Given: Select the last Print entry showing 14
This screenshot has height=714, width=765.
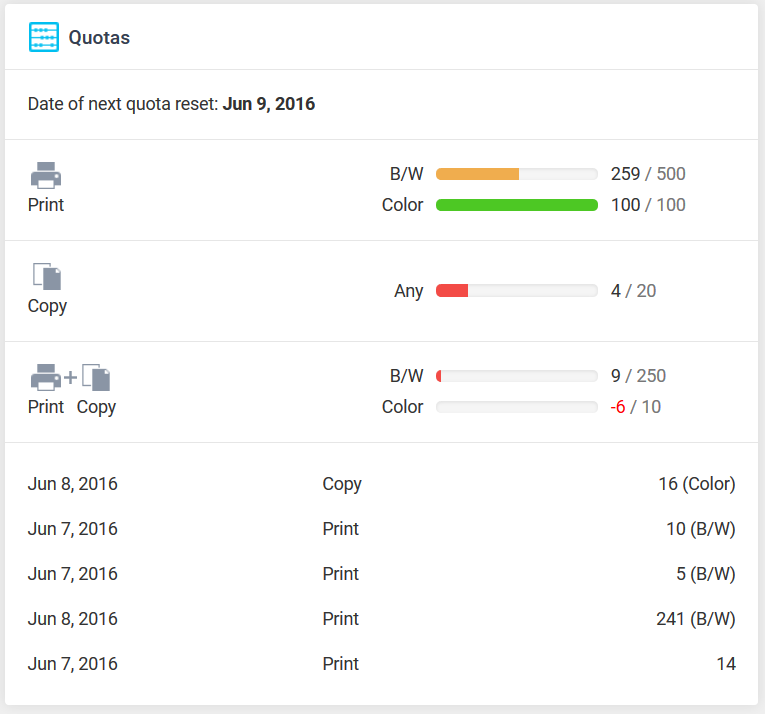Looking at the screenshot, I should 382,664.
